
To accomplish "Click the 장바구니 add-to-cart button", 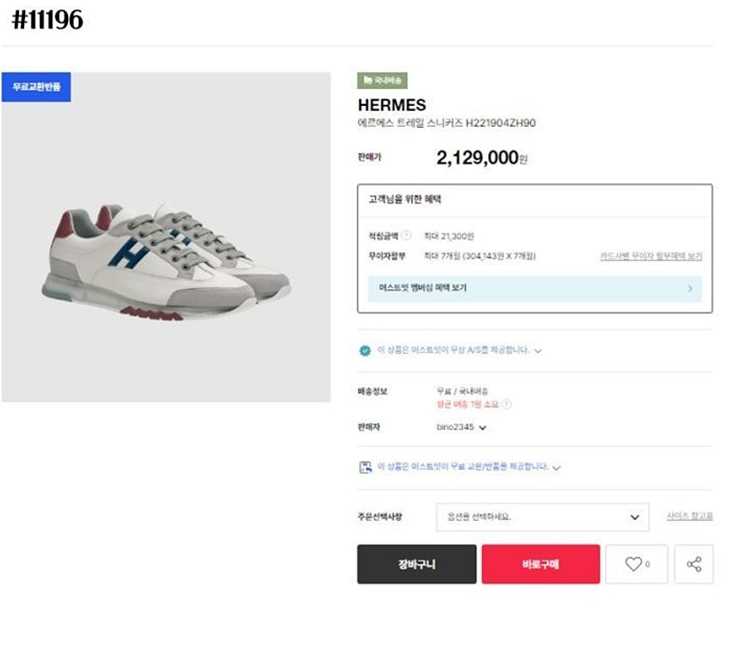I will pos(417,564).
